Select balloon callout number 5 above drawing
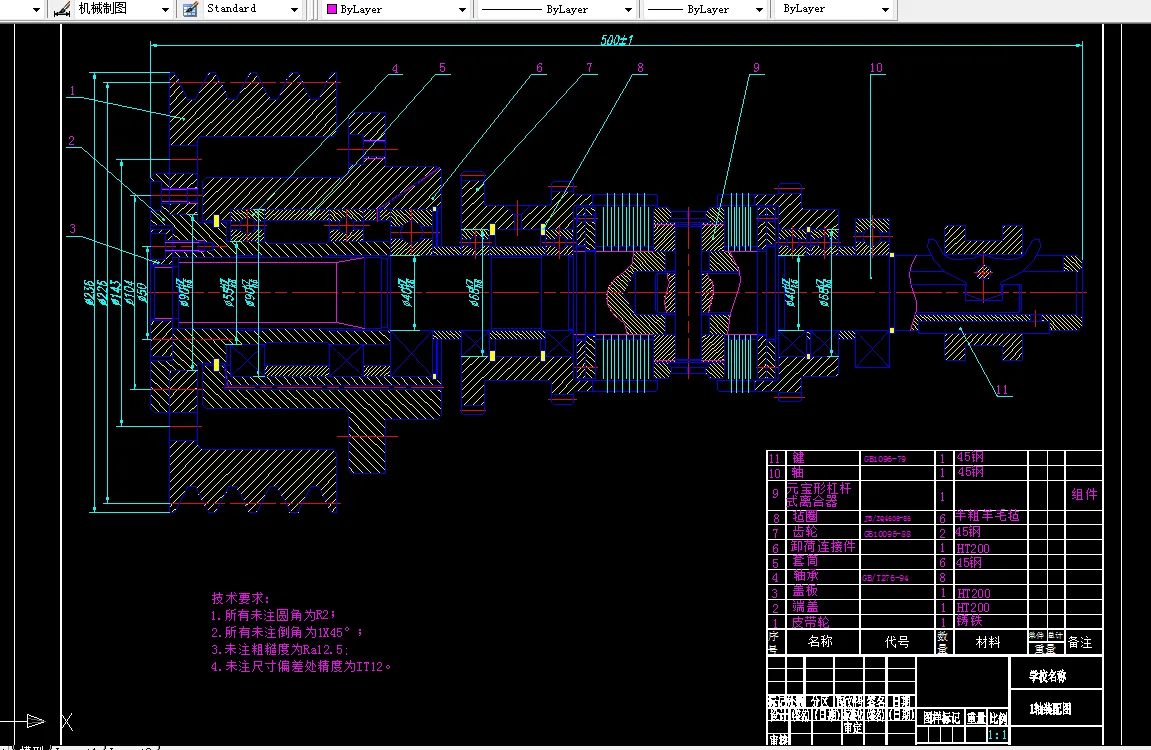Screen dimensions: 1151x750 coord(442,68)
